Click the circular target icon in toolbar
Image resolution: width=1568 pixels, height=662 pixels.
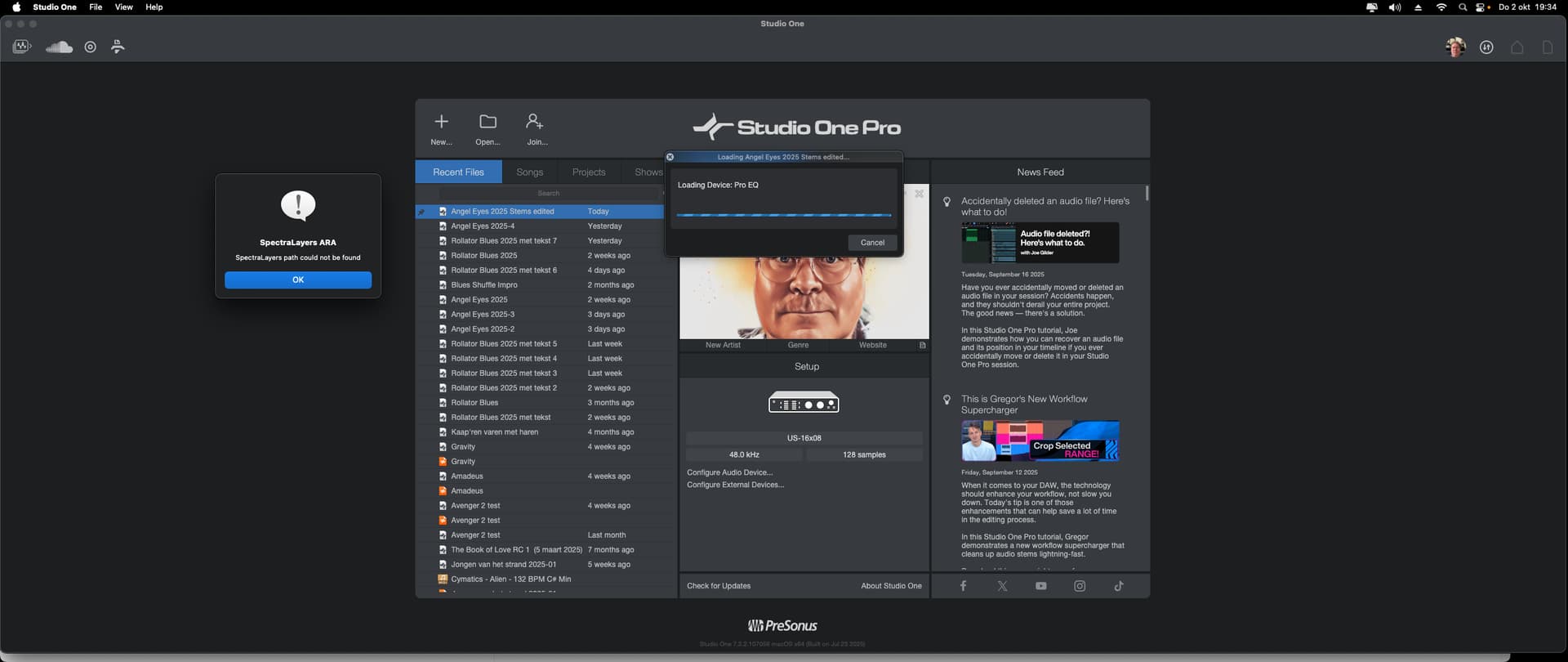pyautogui.click(x=91, y=47)
